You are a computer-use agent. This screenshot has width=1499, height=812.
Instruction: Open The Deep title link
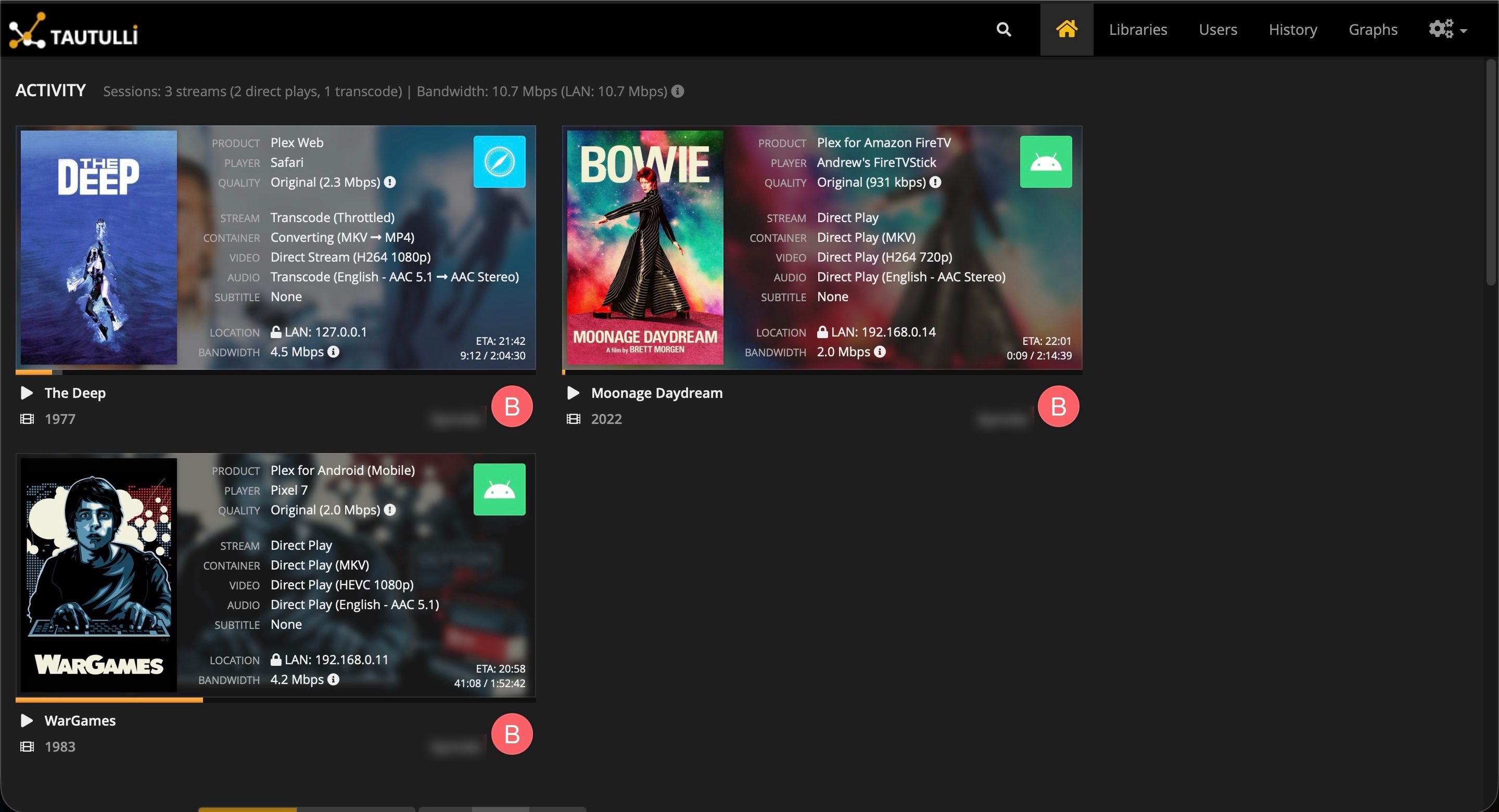(75, 393)
